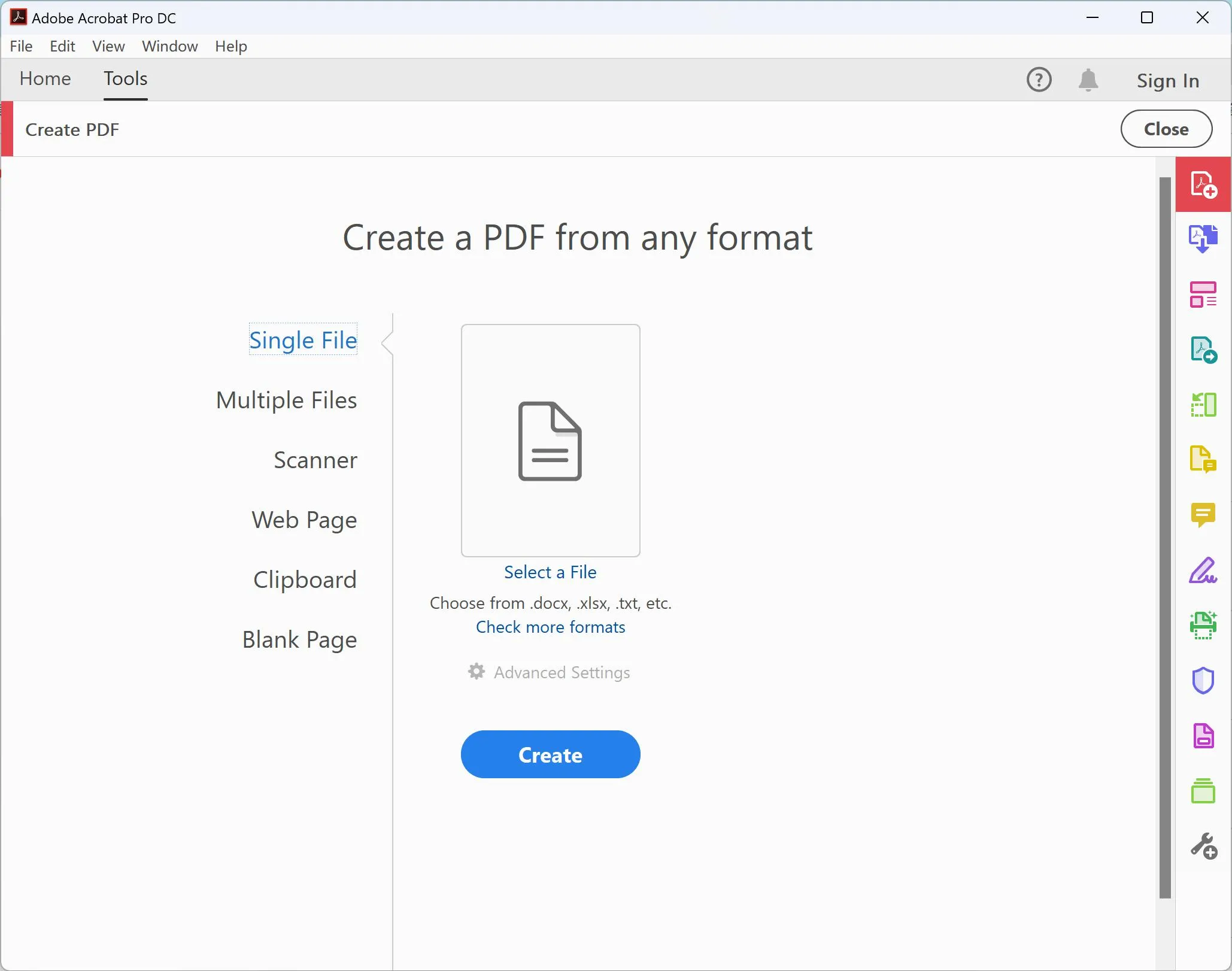The height and width of the screenshot is (971, 1232).
Task: Click the wrench icon to add more tools
Action: 1204,846
